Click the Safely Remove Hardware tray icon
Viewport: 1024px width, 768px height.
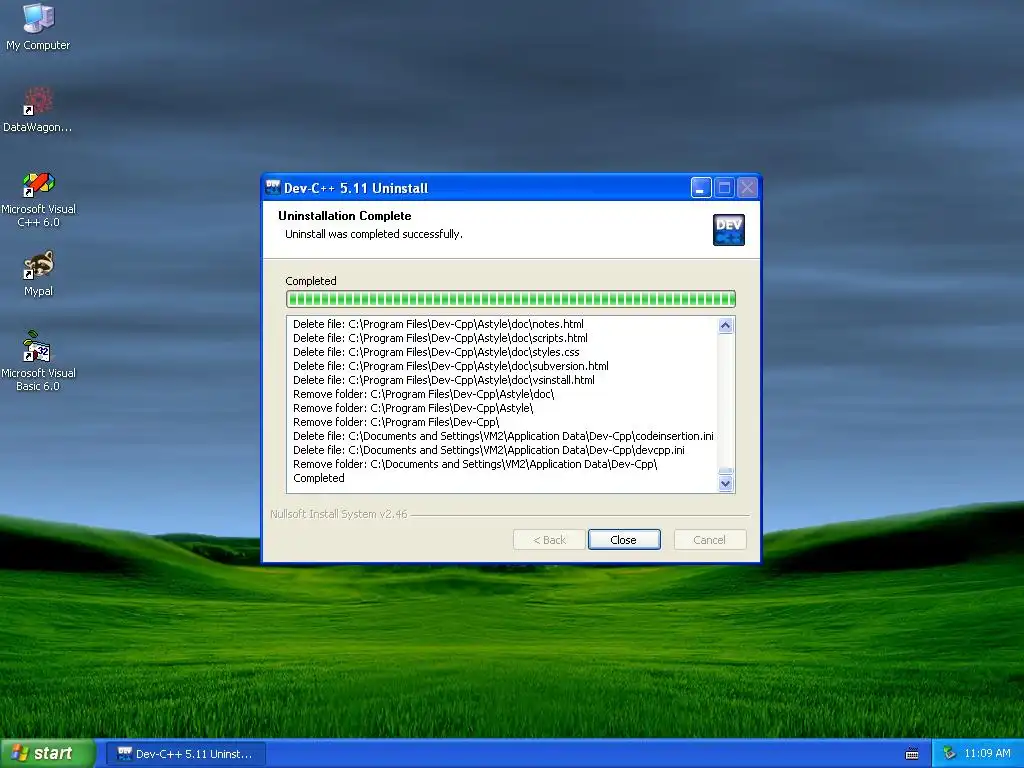point(949,754)
